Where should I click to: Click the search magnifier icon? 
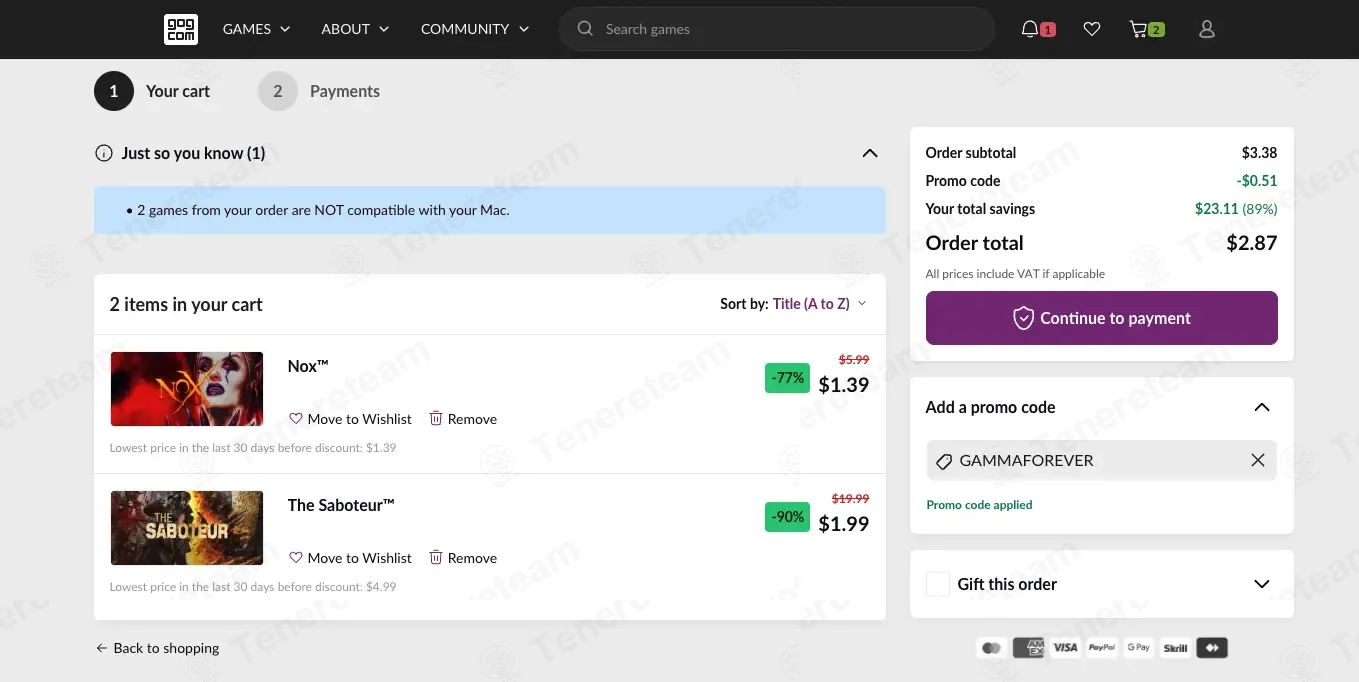pos(586,29)
